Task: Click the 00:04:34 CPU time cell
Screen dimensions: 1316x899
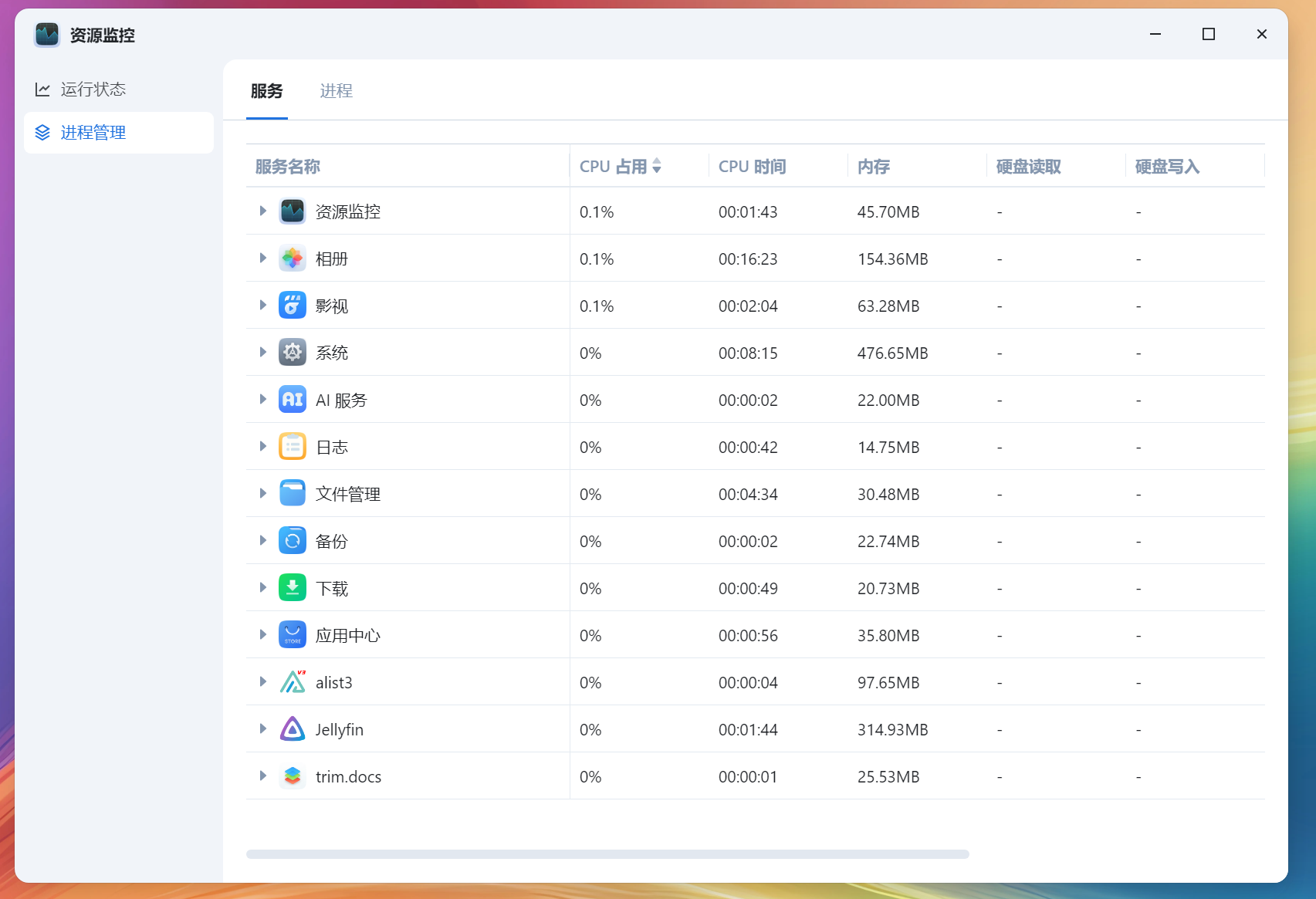Action: click(x=748, y=495)
